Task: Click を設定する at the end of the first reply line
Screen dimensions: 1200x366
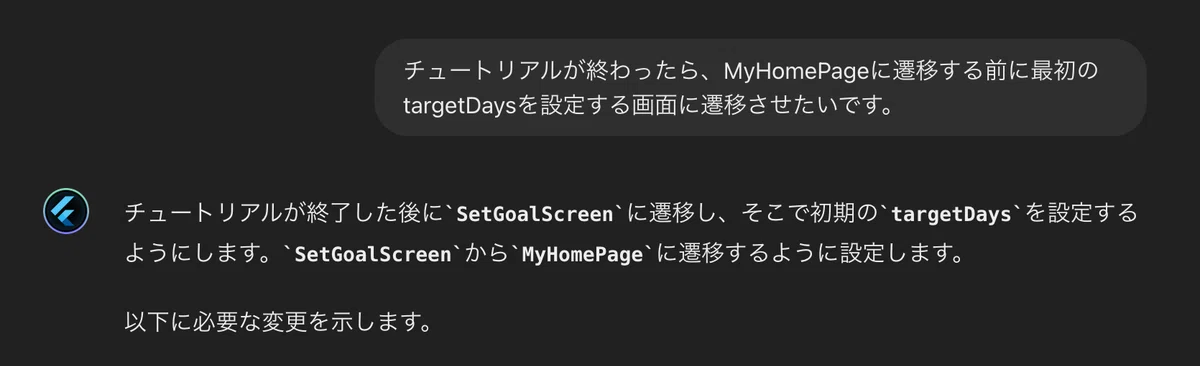Action: (1082, 214)
